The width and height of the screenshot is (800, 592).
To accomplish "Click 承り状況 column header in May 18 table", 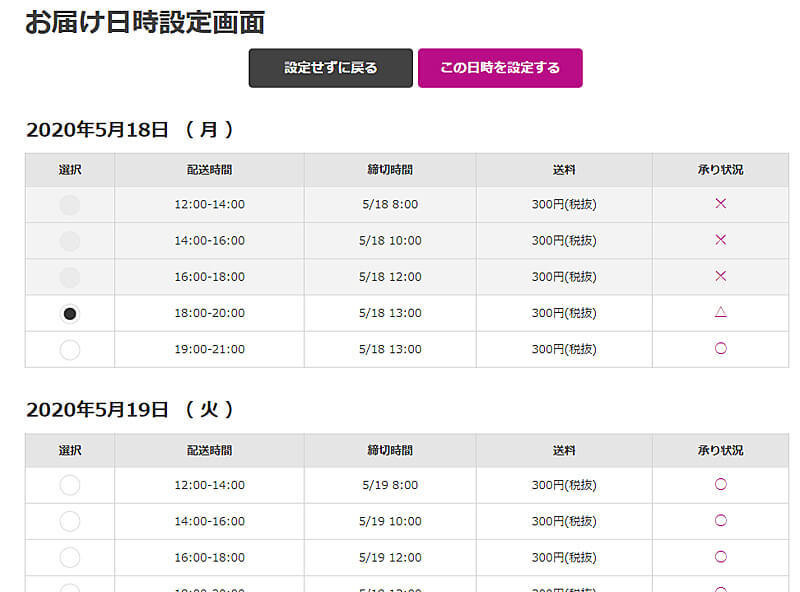I will 720,170.
